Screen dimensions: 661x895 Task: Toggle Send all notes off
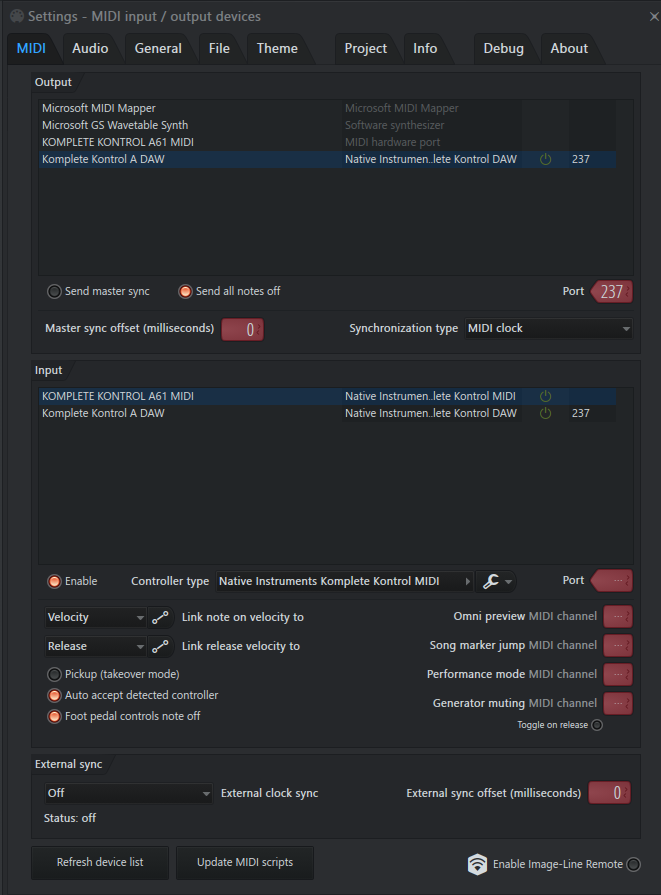tap(186, 292)
